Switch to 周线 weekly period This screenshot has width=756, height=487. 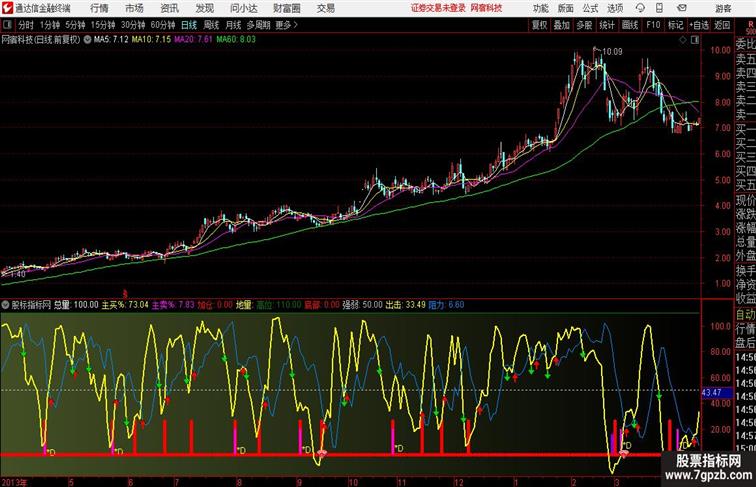pyautogui.click(x=211, y=25)
